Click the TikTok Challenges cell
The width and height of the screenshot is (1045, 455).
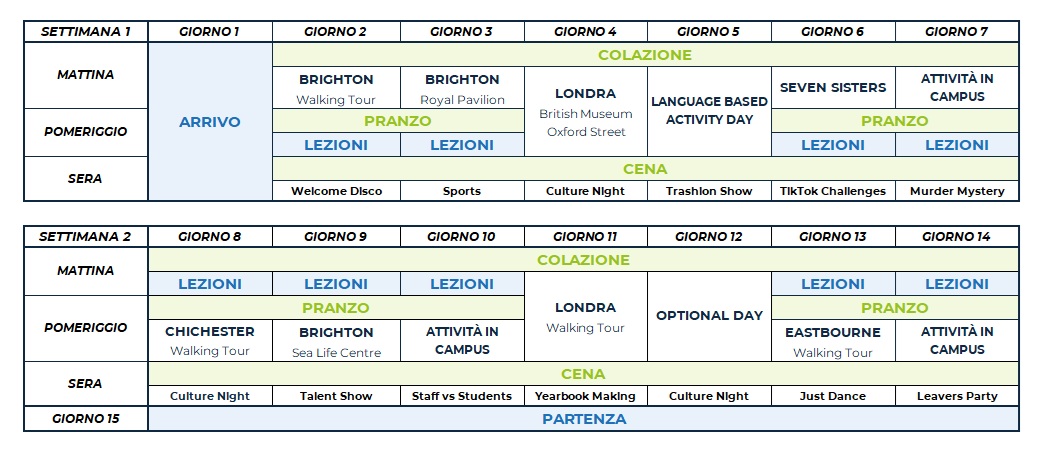[x=833, y=191]
